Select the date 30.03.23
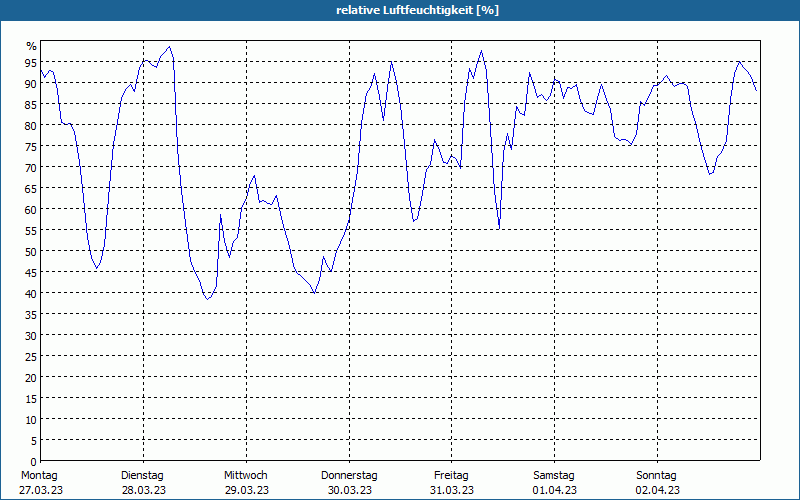 (349, 490)
